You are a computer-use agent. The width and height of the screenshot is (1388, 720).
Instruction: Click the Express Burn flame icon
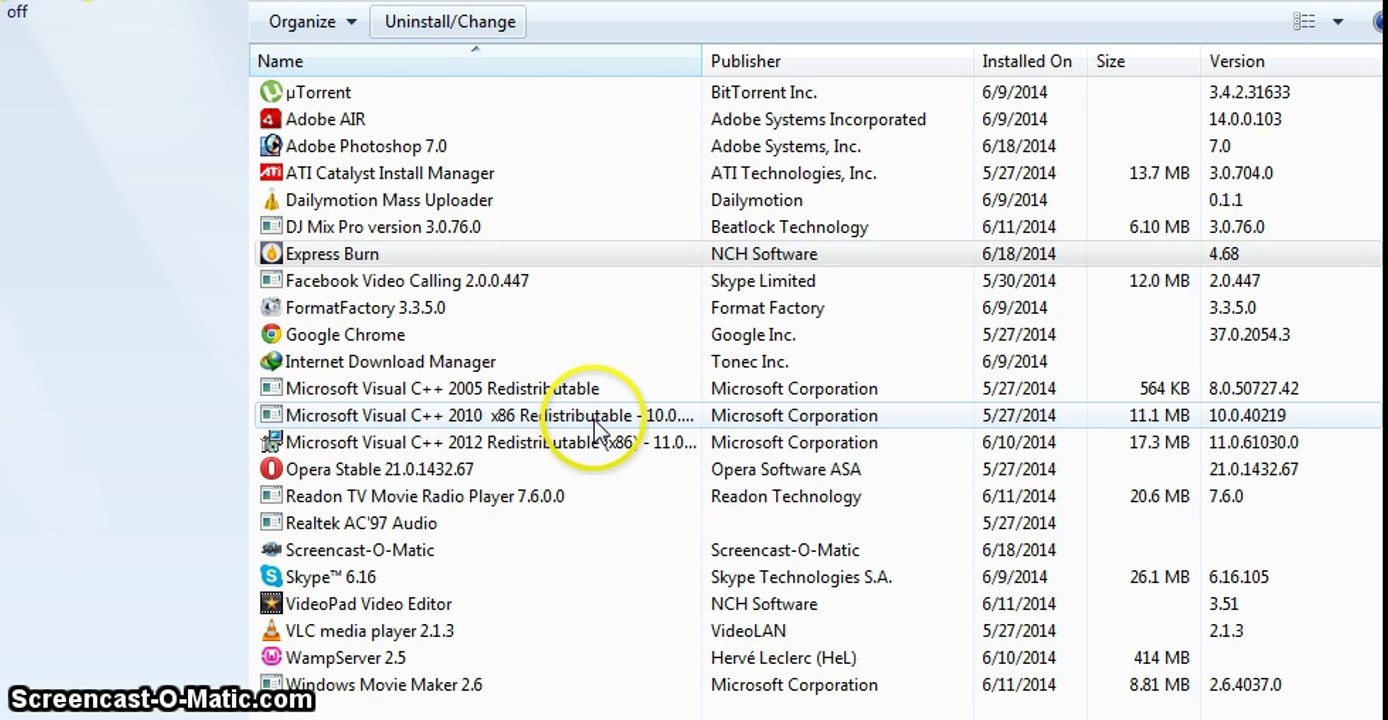click(270, 254)
